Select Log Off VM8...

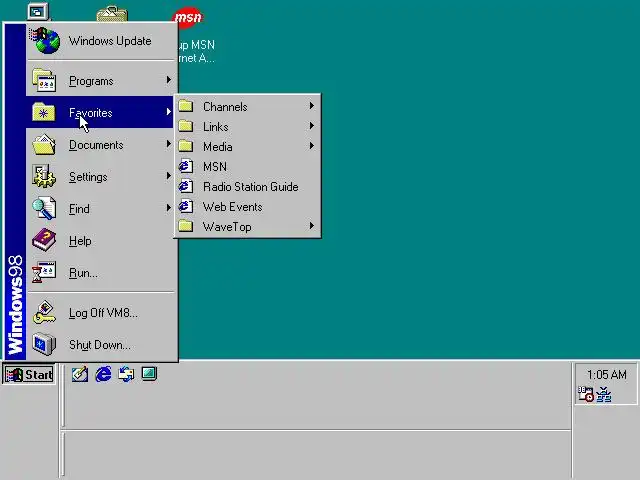click(x=102, y=313)
